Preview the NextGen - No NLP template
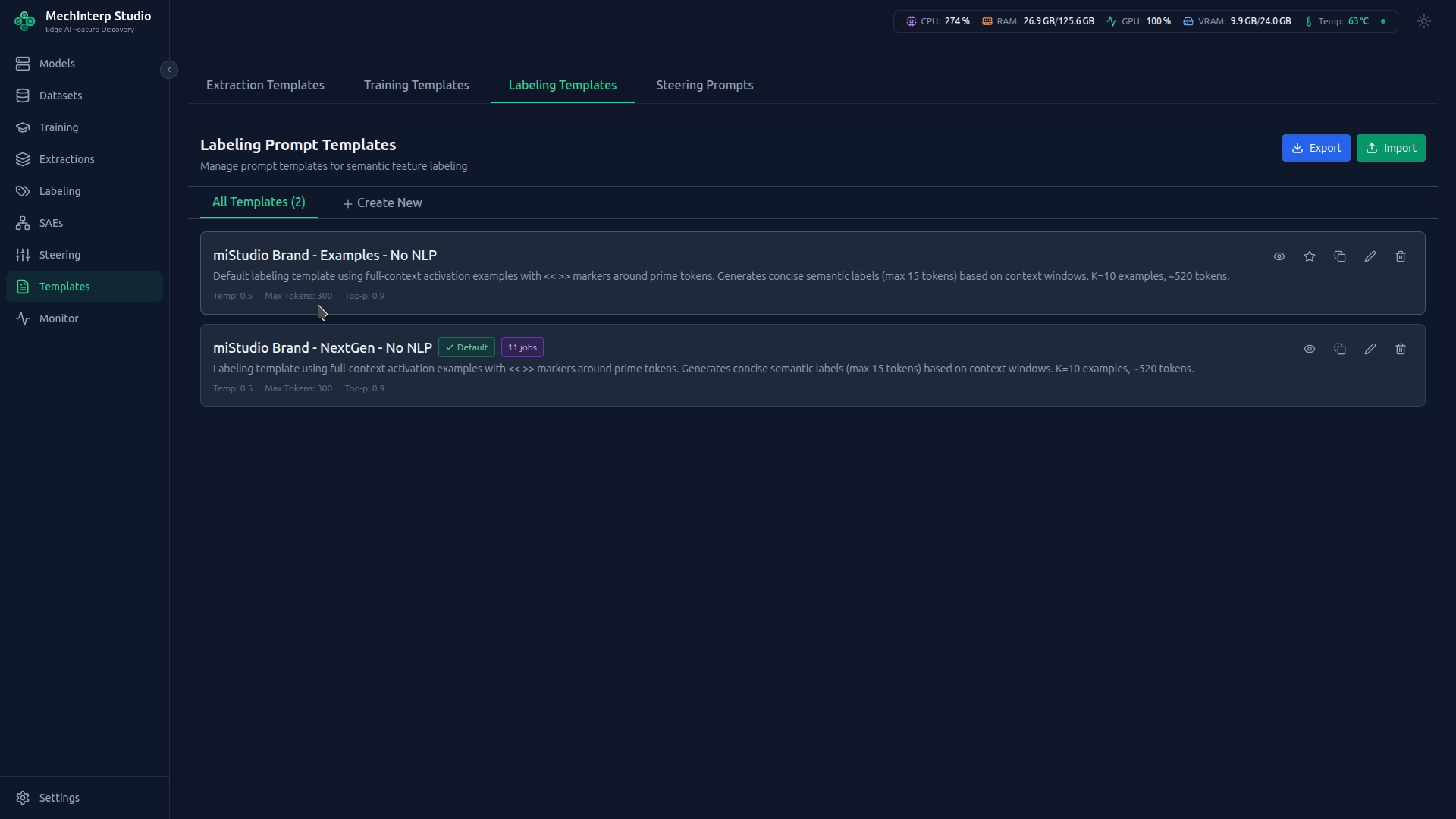 [x=1310, y=349]
